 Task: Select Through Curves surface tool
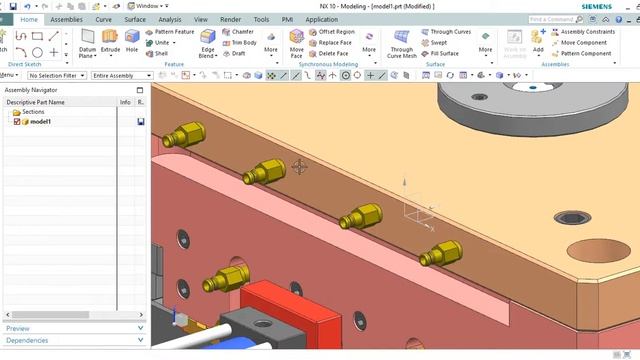pyautogui.click(x=446, y=31)
